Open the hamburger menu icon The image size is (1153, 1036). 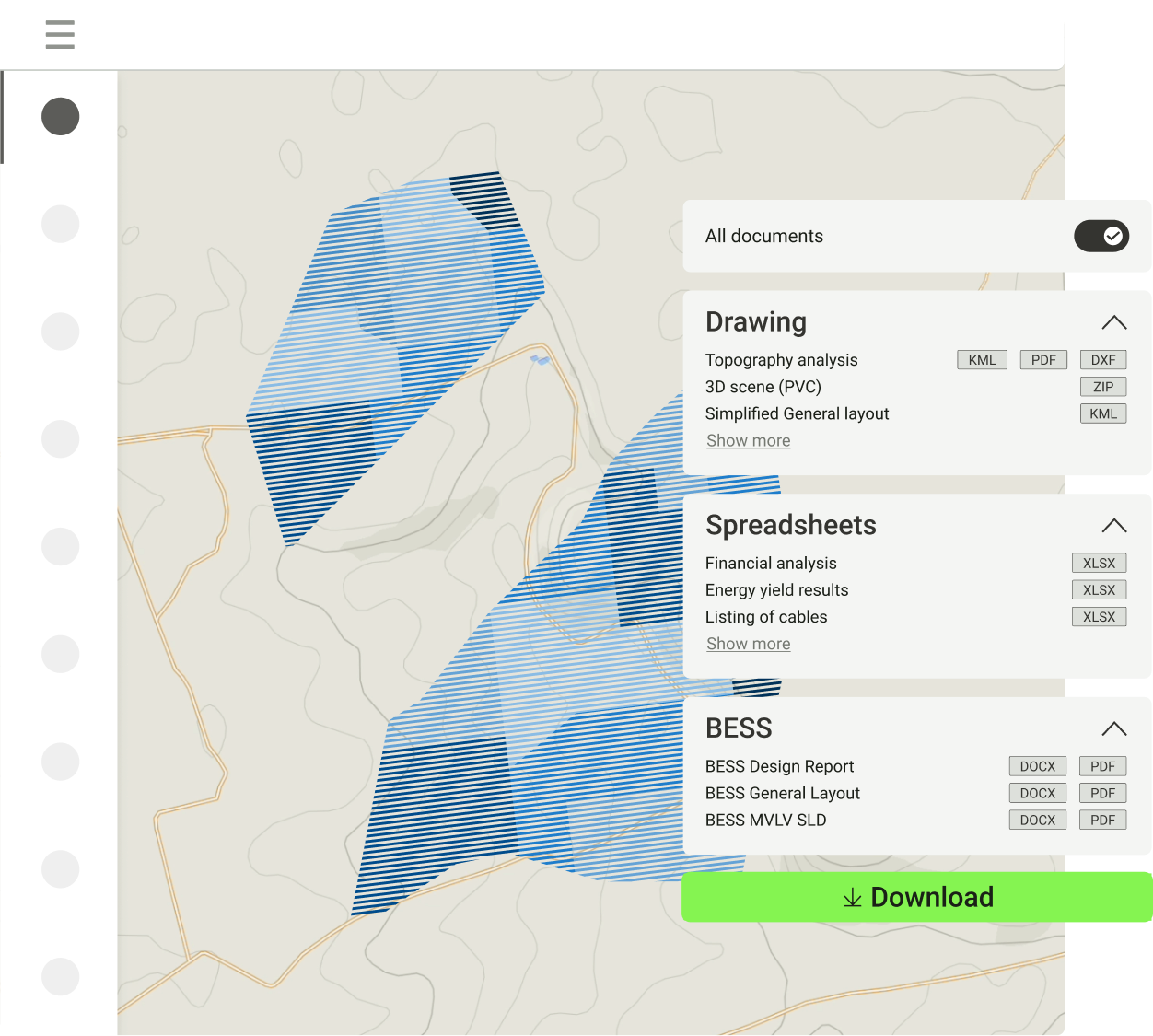(60, 35)
